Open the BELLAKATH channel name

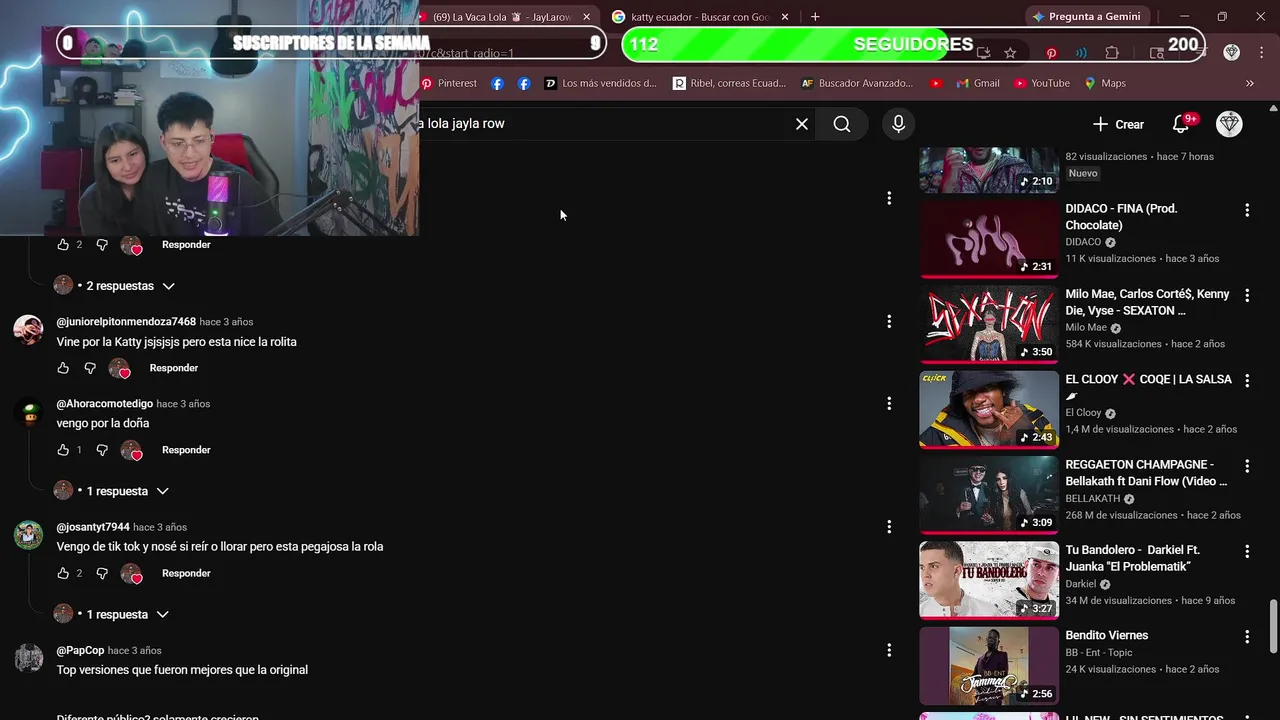click(x=1092, y=499)
